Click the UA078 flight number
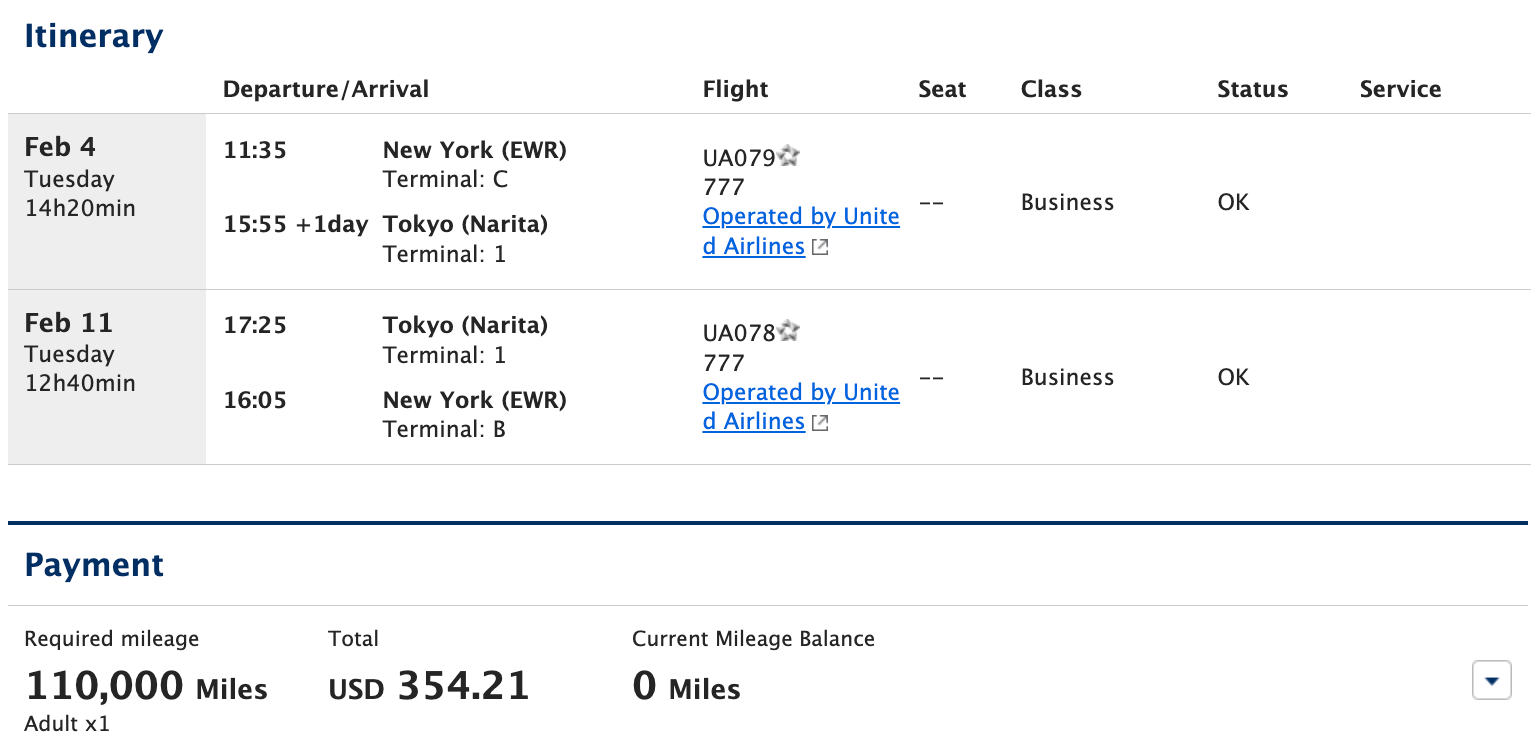Viewport: 1531px width, 747px height. pos(739,333)
